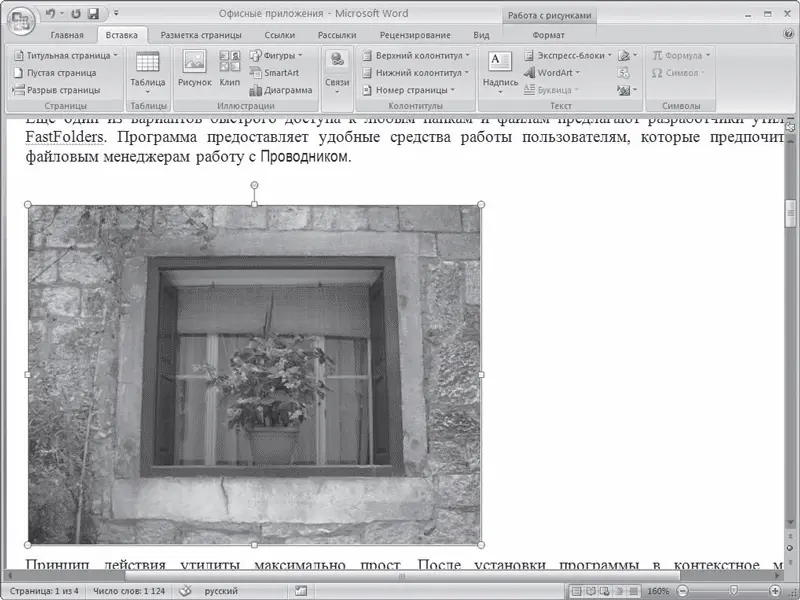Customize the Quick Access Toolbar
The height and width of the screenshot is (600, 800).
point(116,14)
